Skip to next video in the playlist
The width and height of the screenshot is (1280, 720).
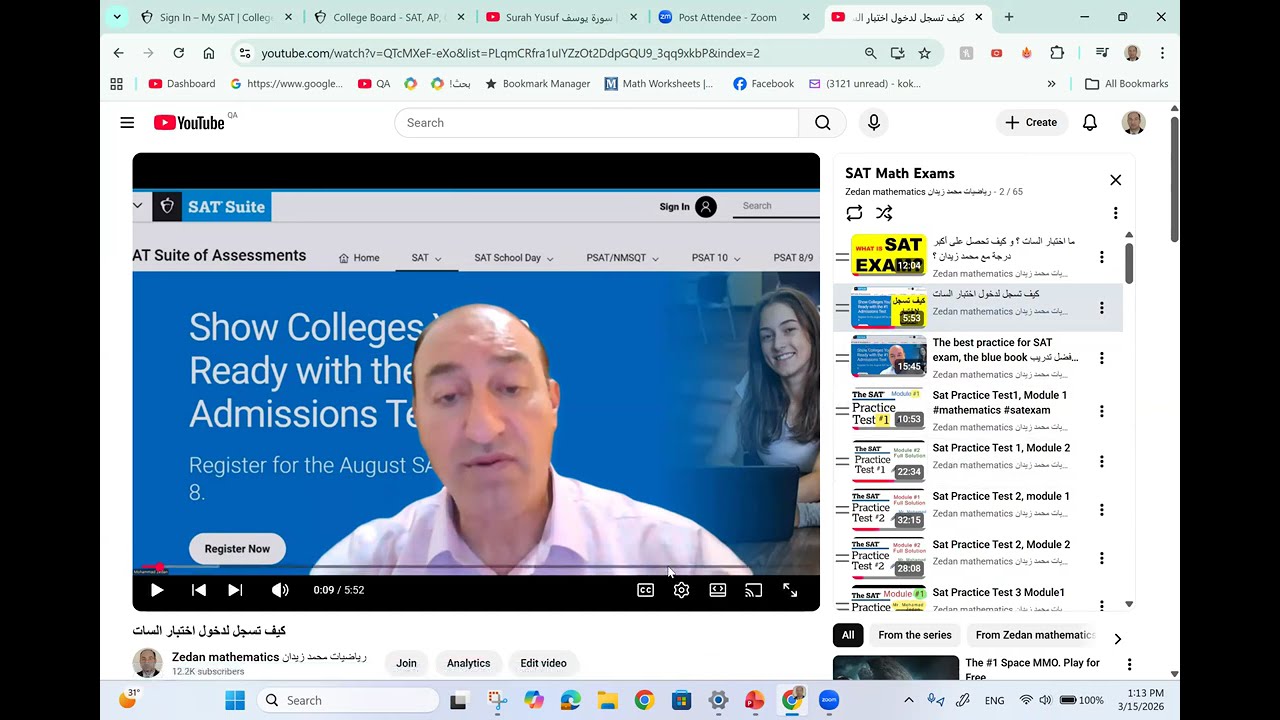click(x=235, y=590)
